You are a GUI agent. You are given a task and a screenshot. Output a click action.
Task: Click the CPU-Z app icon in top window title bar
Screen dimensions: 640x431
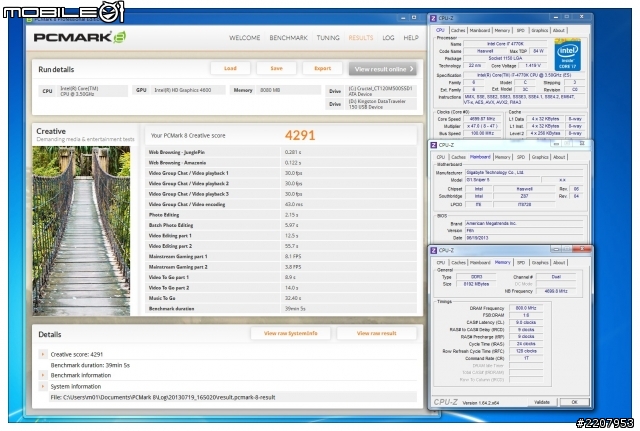[433, 18]
